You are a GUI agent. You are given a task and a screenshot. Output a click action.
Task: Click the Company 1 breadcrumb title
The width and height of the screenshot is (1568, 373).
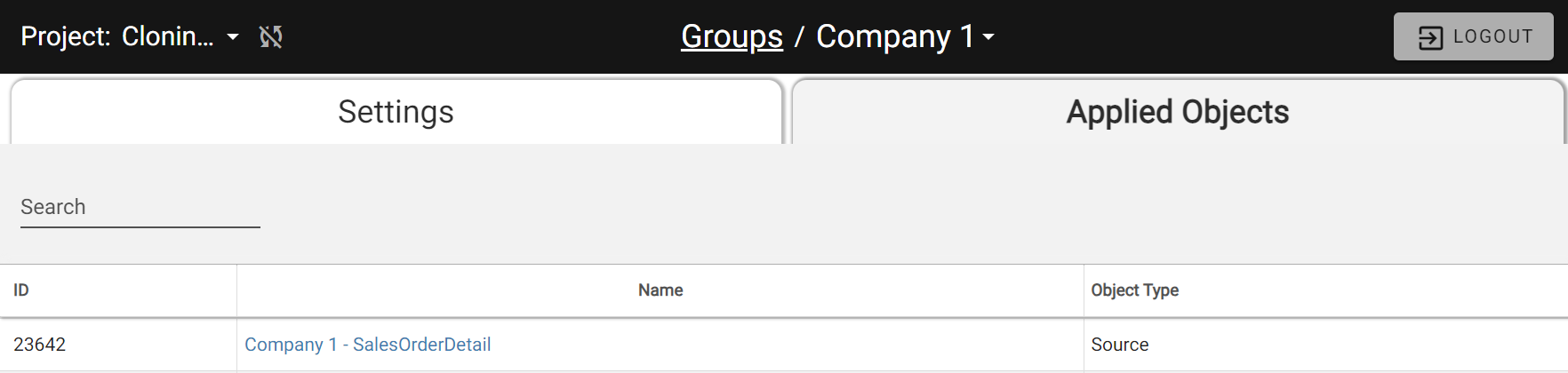tap(895, 36)
